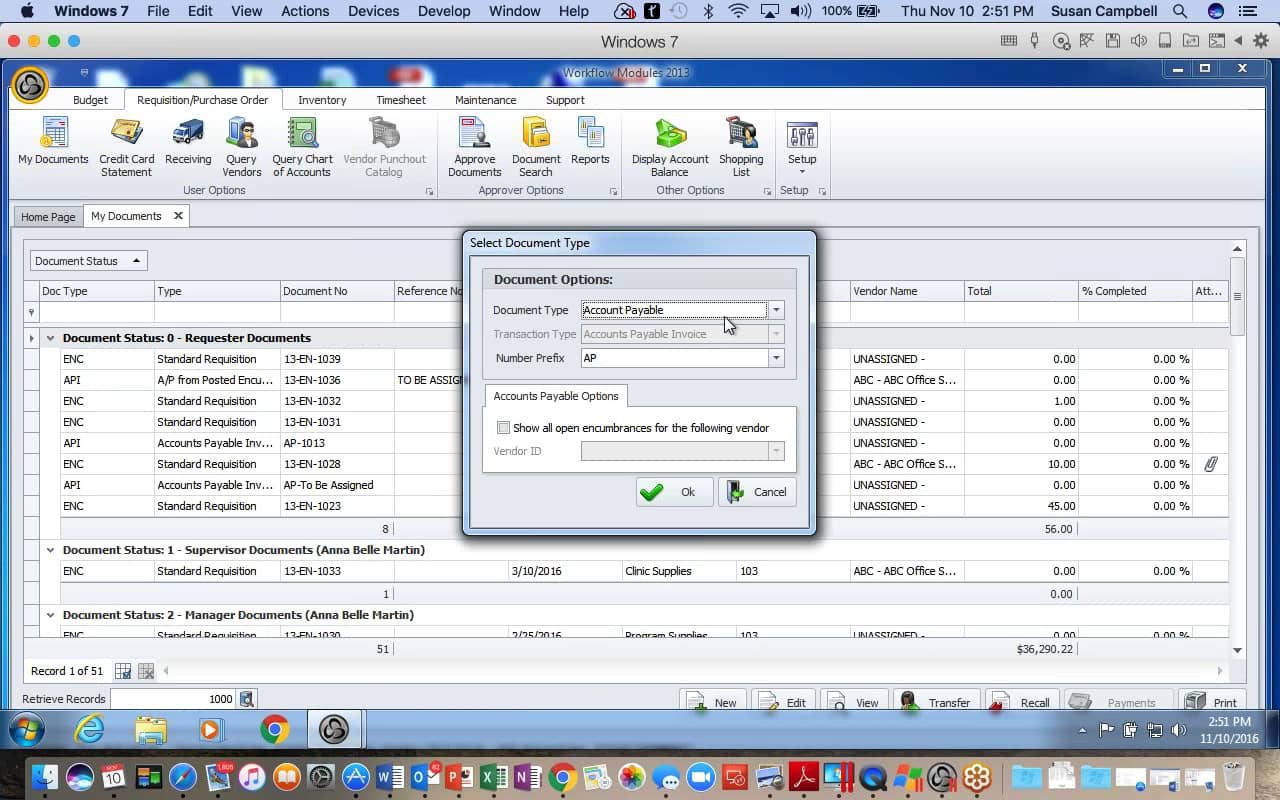The height and width of the screenshot is (800, 1280).
Task: Open Spotlight search in menu bar
Action: (x=1180, y=11)
